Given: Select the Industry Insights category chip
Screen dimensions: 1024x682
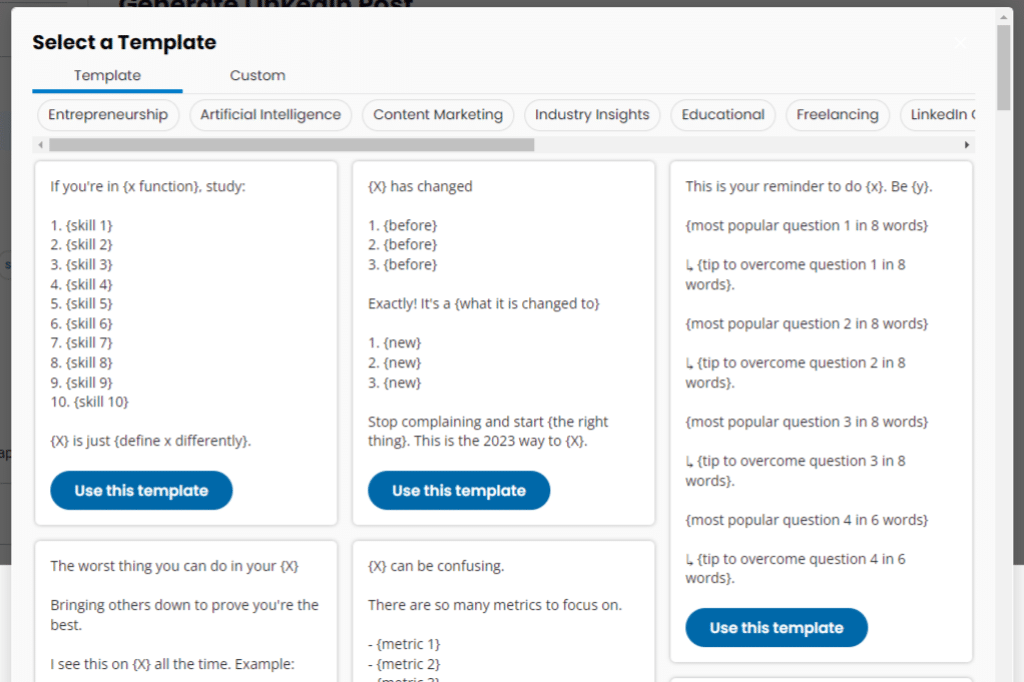Looking at the screenshot, I should 592,115.
